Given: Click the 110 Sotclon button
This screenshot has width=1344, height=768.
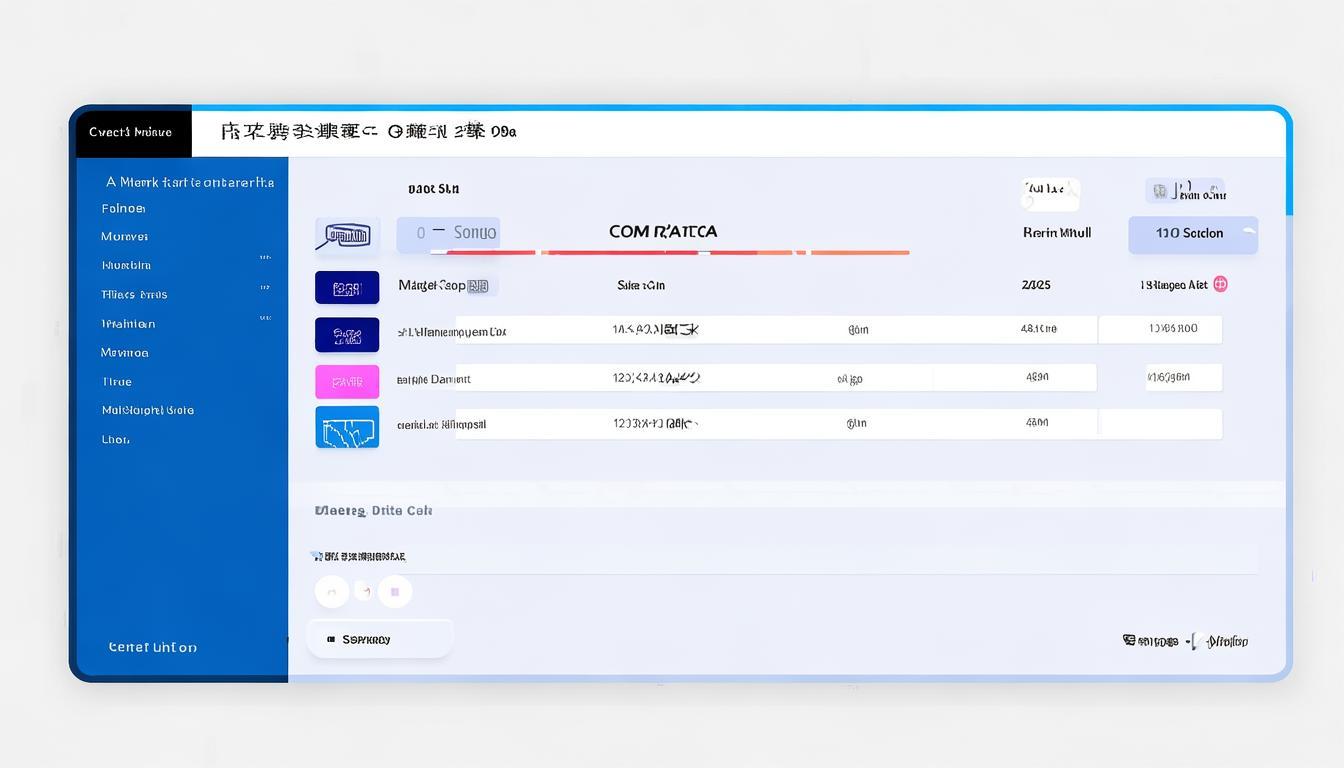Looking at the screenshot, I should [1193, 234].
